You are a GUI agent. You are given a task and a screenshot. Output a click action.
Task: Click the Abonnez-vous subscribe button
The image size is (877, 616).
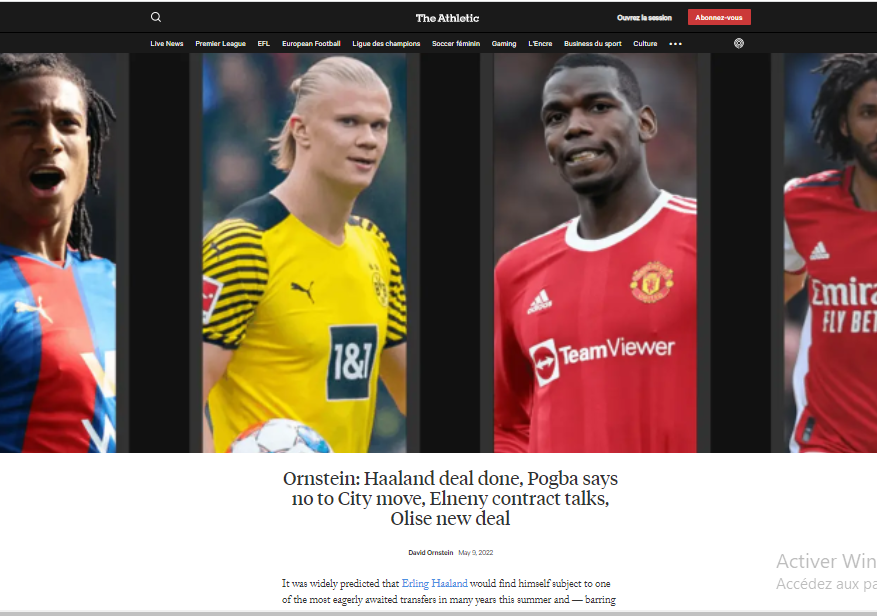pyautogui.click(x=719, y=17)
